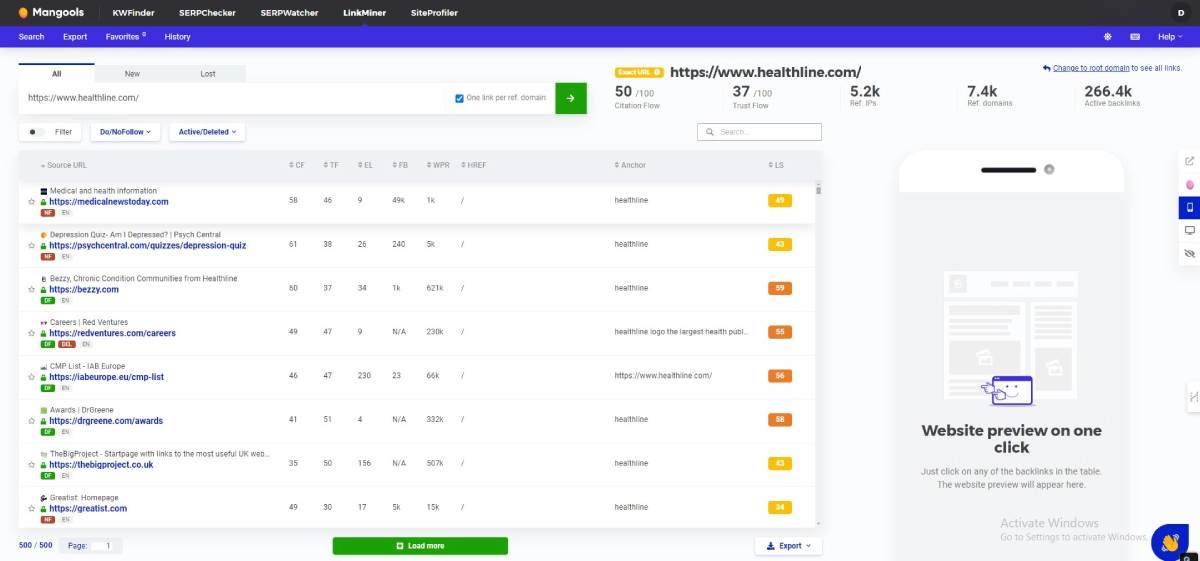
Task: Open SiteProfiler tool
Action: pyautogui.click(x=432, y=13)
